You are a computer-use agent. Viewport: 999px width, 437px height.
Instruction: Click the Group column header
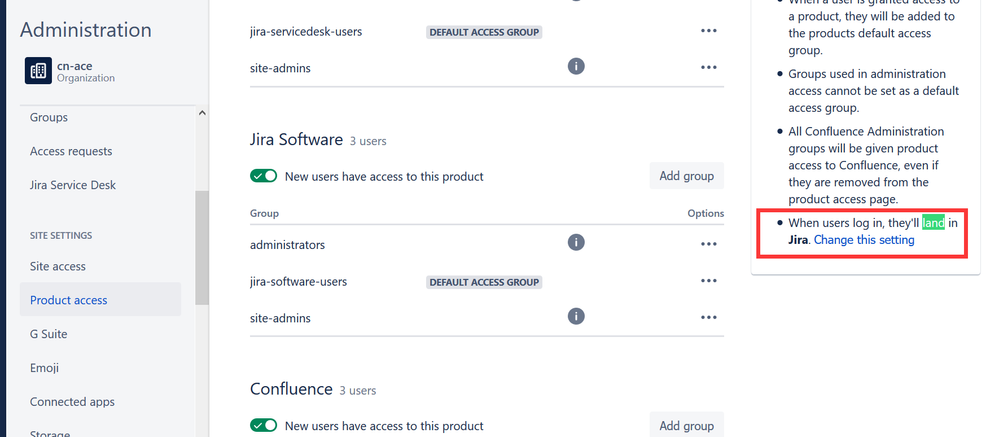coord(264,213)
